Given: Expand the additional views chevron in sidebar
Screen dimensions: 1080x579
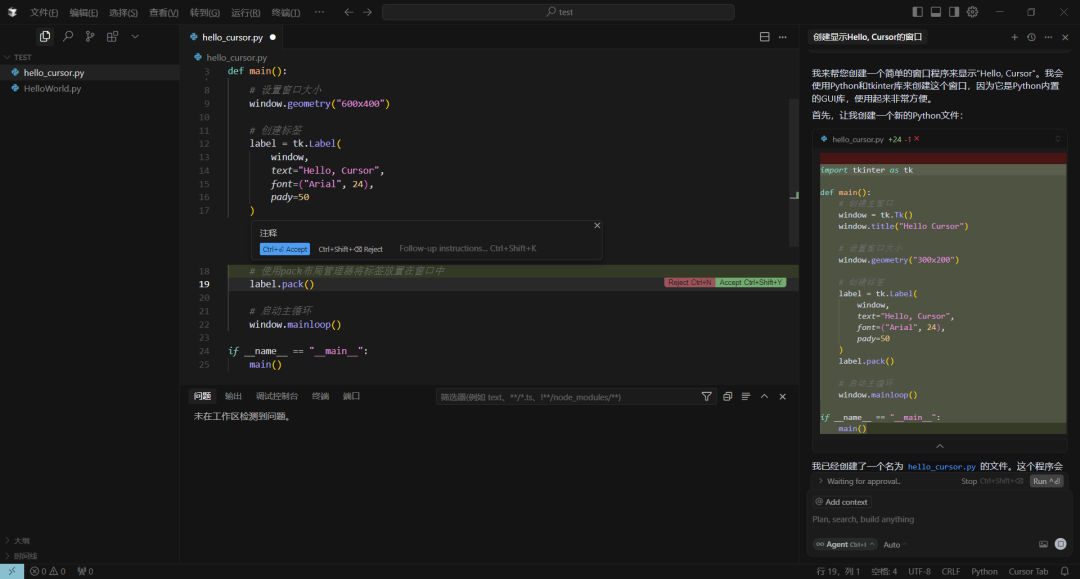Looking at the screenshot, I should [135, 36].
